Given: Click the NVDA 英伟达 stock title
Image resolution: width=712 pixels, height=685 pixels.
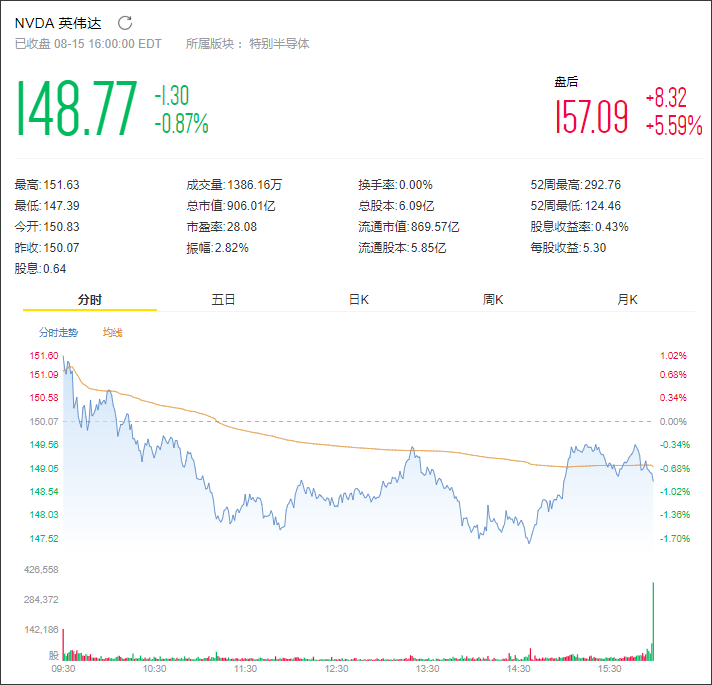Looking at the screenshot, I should click(x=58, y=23).
